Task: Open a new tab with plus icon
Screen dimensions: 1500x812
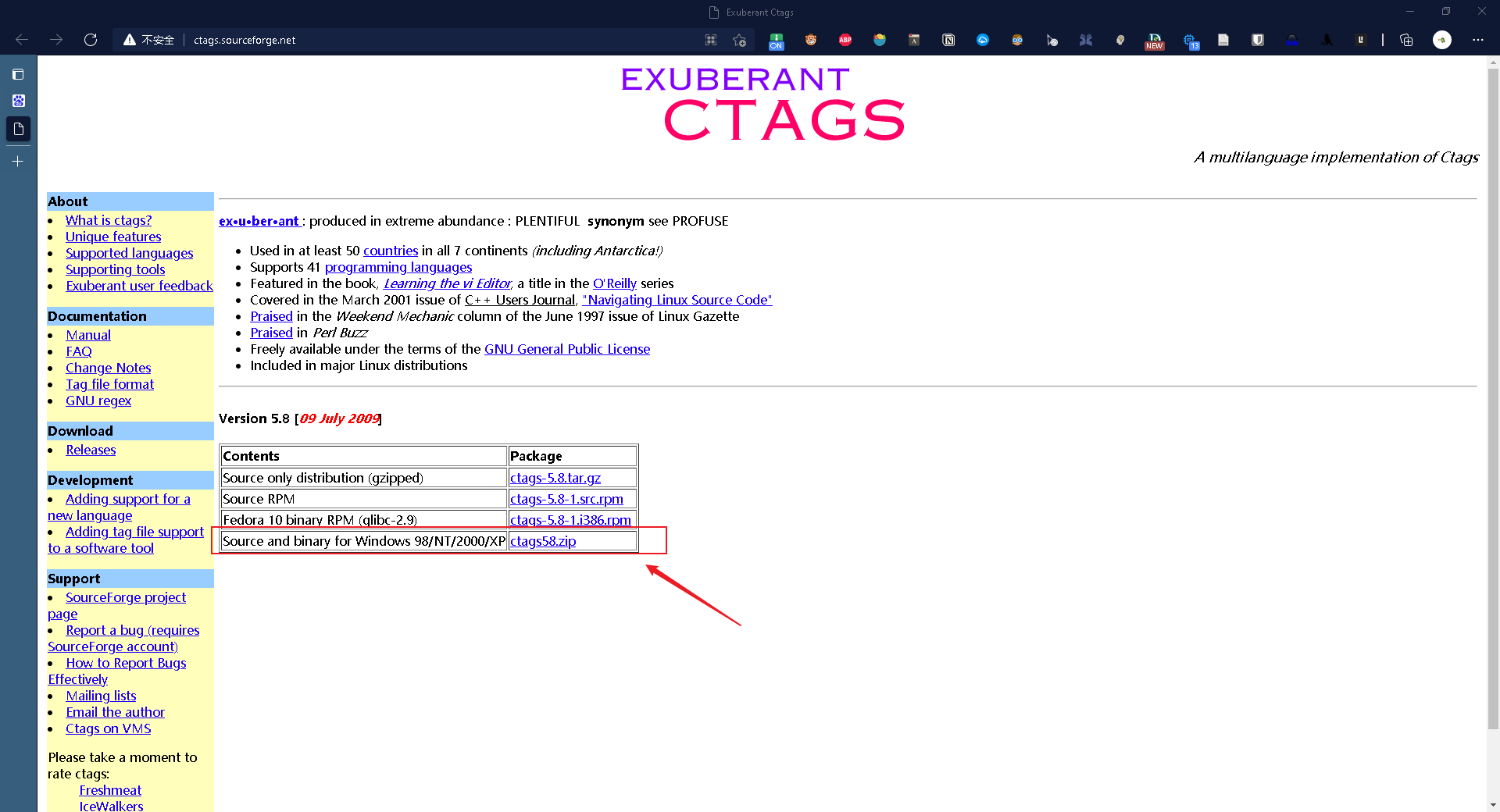Action: point(18,161)
